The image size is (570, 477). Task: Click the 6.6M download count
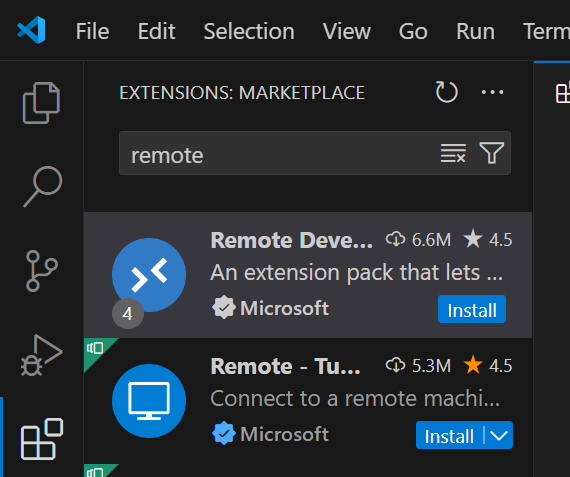pyautogui.click(x=418, y=240)
